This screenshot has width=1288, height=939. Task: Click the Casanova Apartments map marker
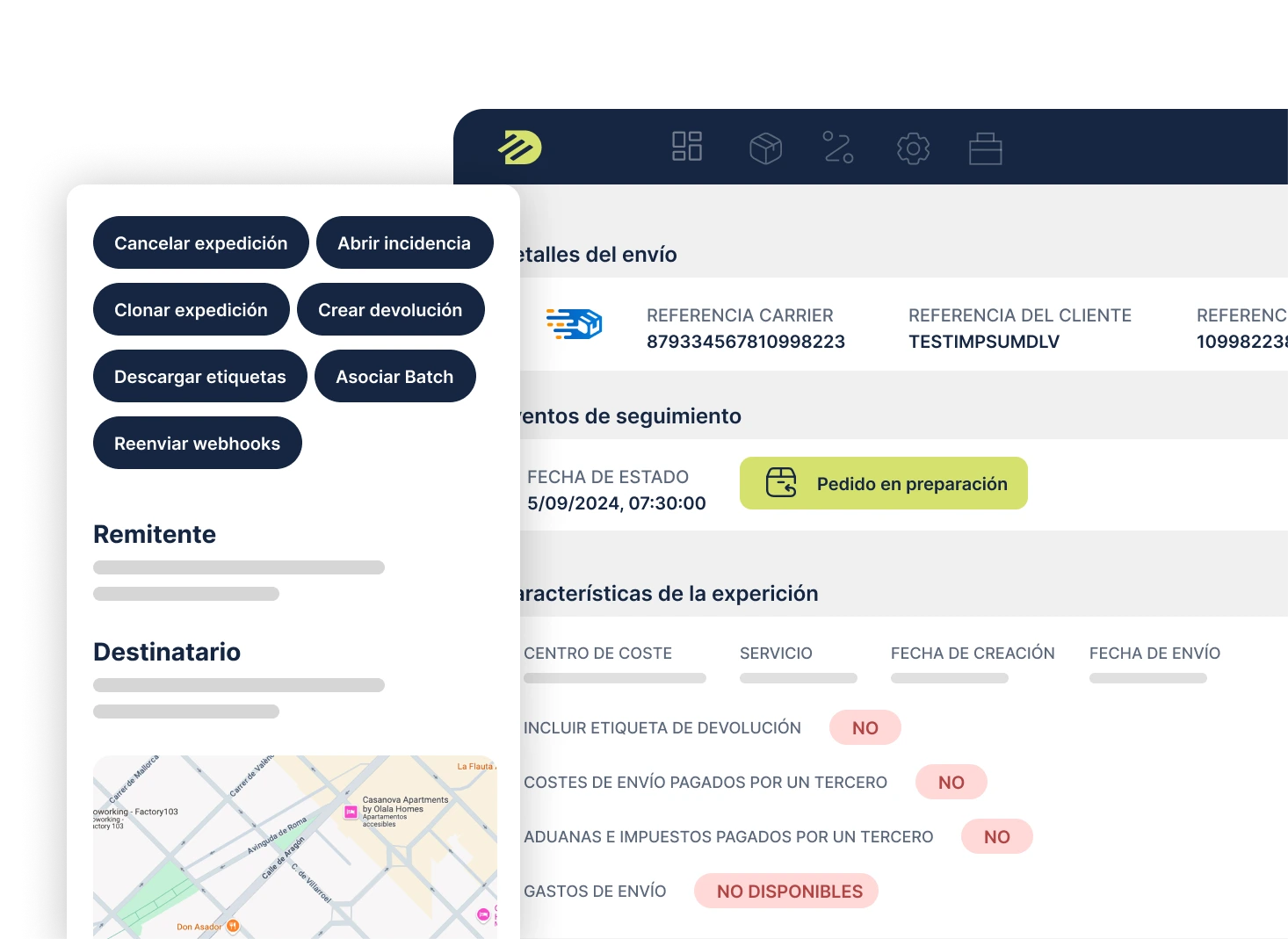[351, 813]
